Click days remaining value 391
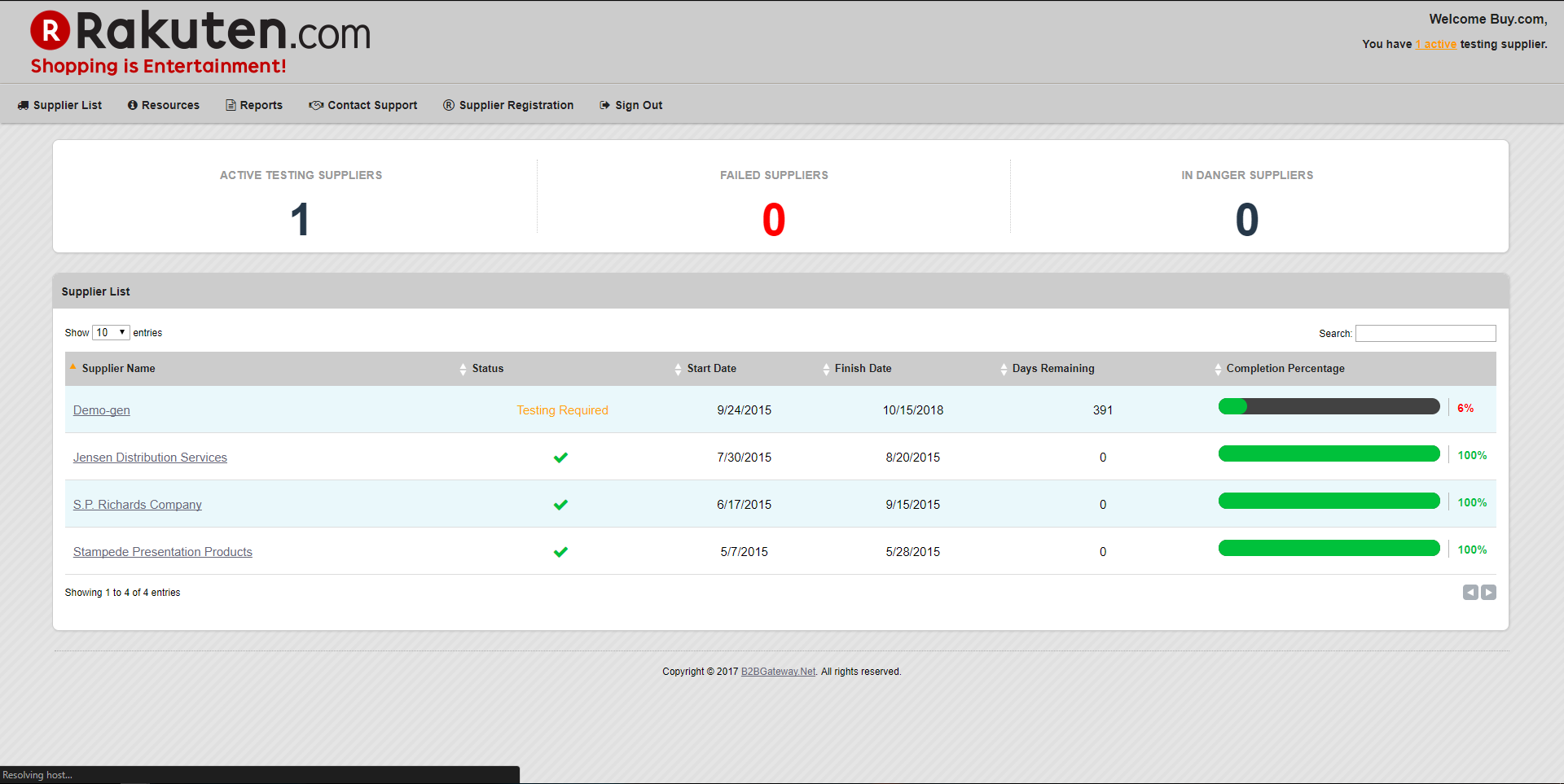 pyautogui.click(x=1103, y=410)
